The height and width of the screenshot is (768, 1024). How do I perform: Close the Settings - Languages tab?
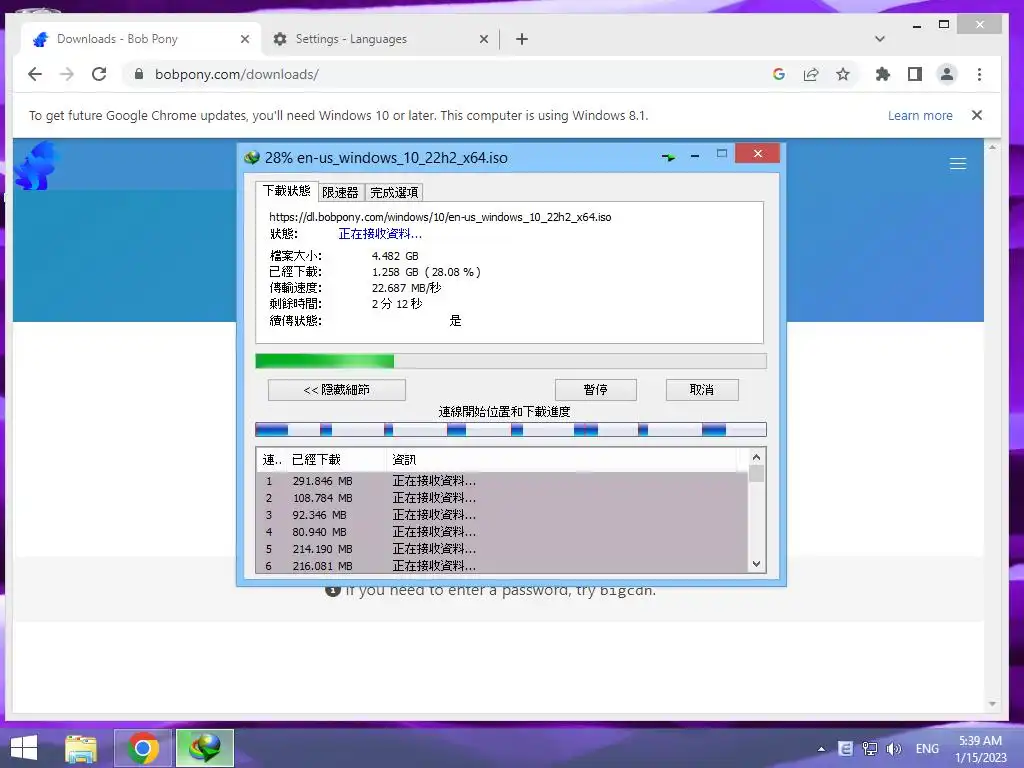(483, 39)
